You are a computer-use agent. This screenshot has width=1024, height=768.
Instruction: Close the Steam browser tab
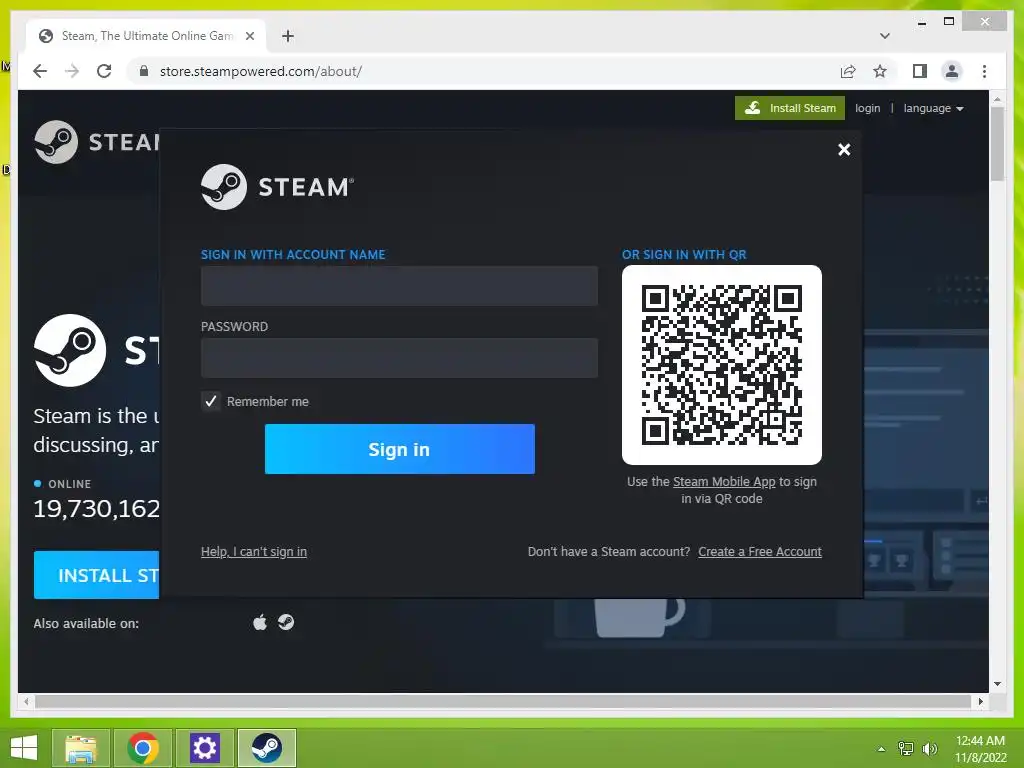tap(249, 36)
